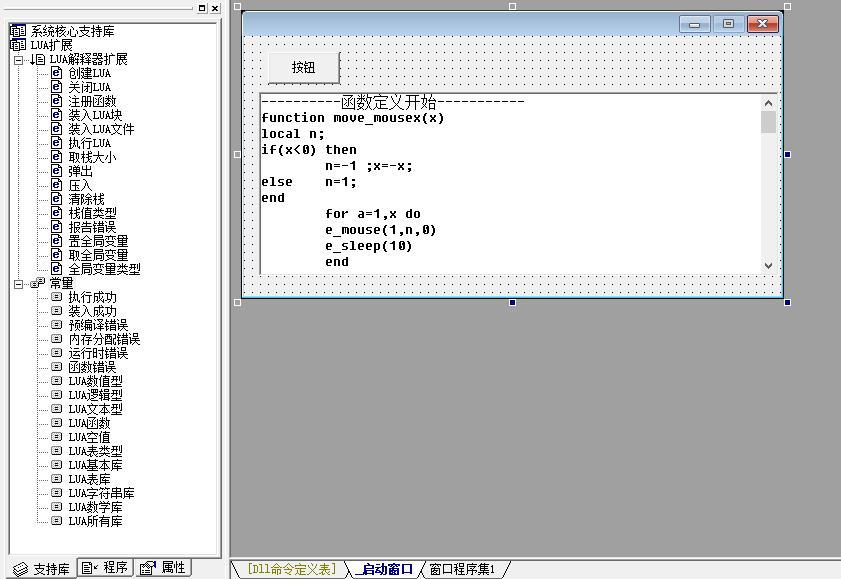Viewport: 841px width, 579px height.
Task: Click the 压入 command icon
Action: coord(57,184)
